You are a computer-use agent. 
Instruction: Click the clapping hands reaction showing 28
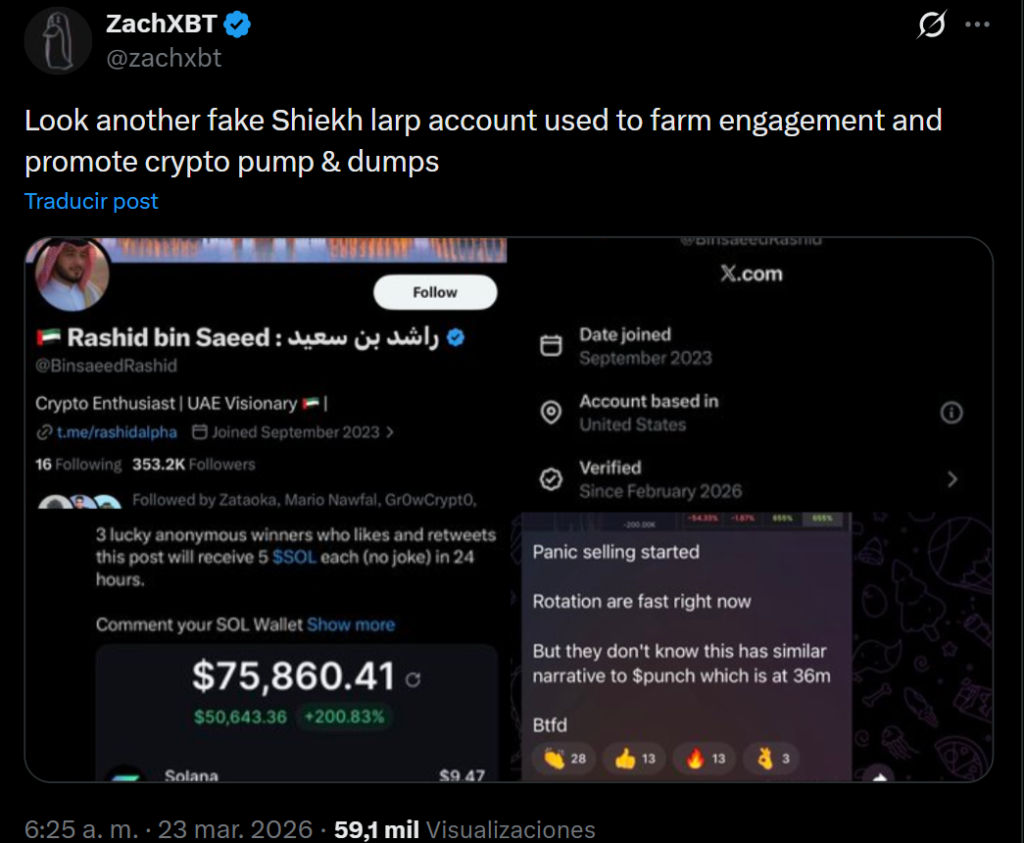coord(565,758)
